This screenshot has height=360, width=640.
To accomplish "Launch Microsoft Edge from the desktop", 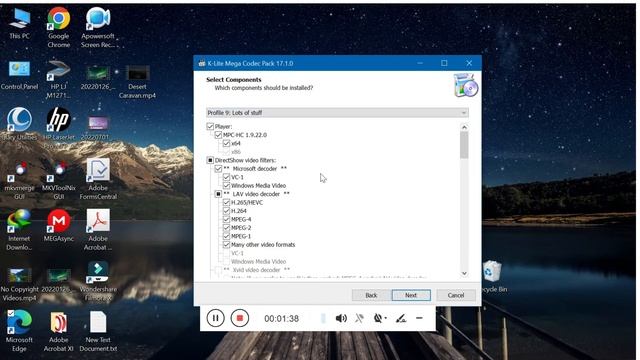I will pyautogui.click(x=19, y=331).
